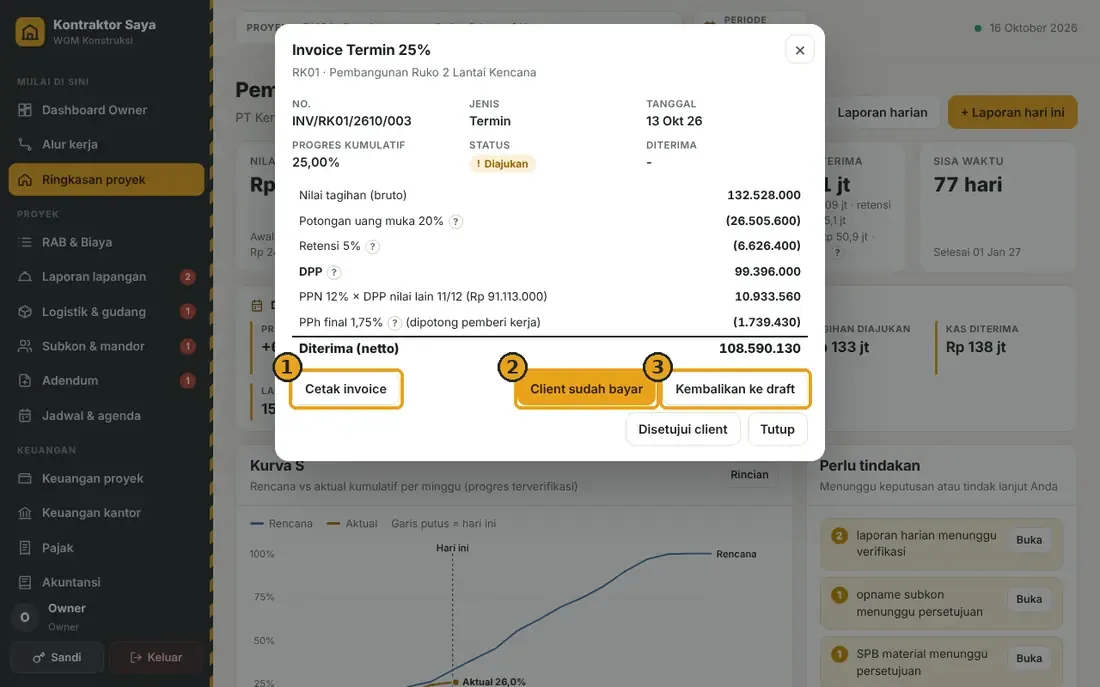1100x687 pixels.
Task: Open help icon for Potongan uang muka
Action: point(456,222)
